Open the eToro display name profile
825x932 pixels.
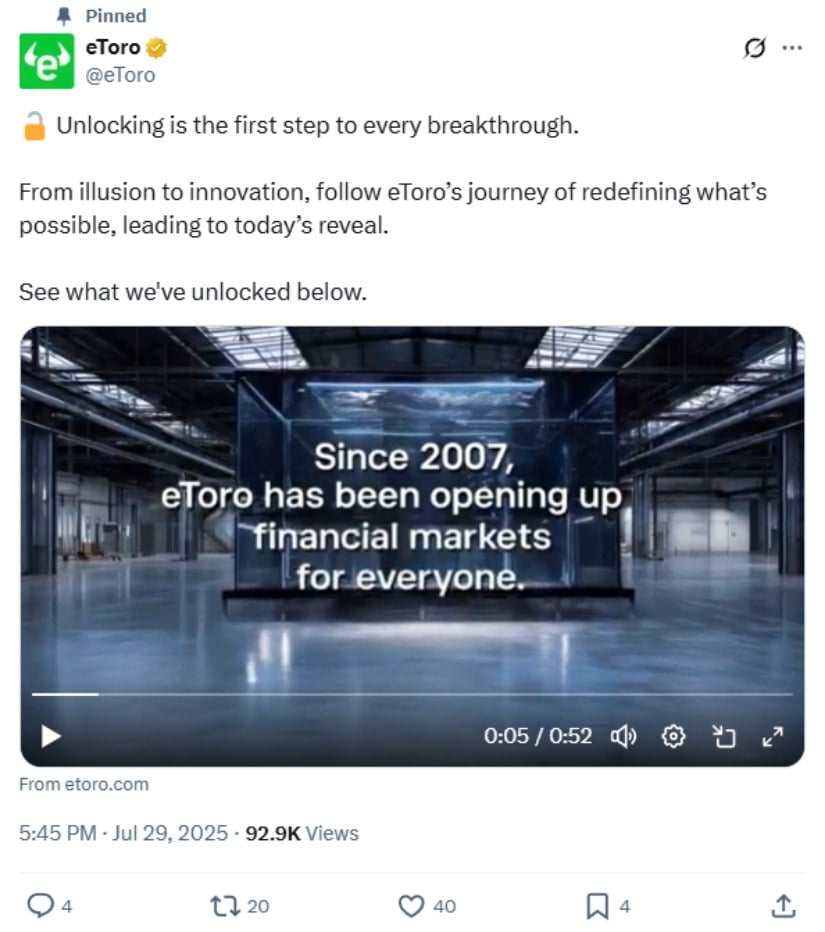113,47
